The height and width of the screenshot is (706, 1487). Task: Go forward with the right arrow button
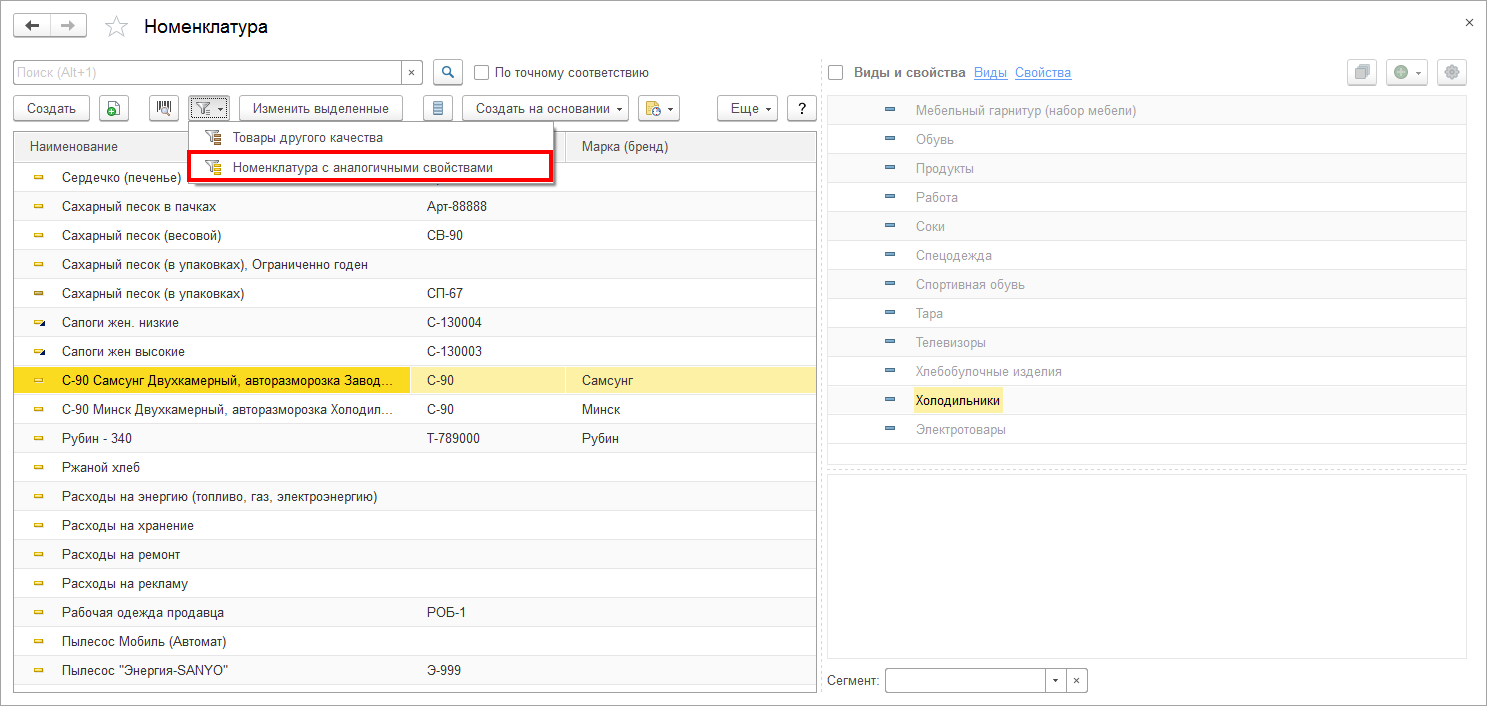click(68, 26)
